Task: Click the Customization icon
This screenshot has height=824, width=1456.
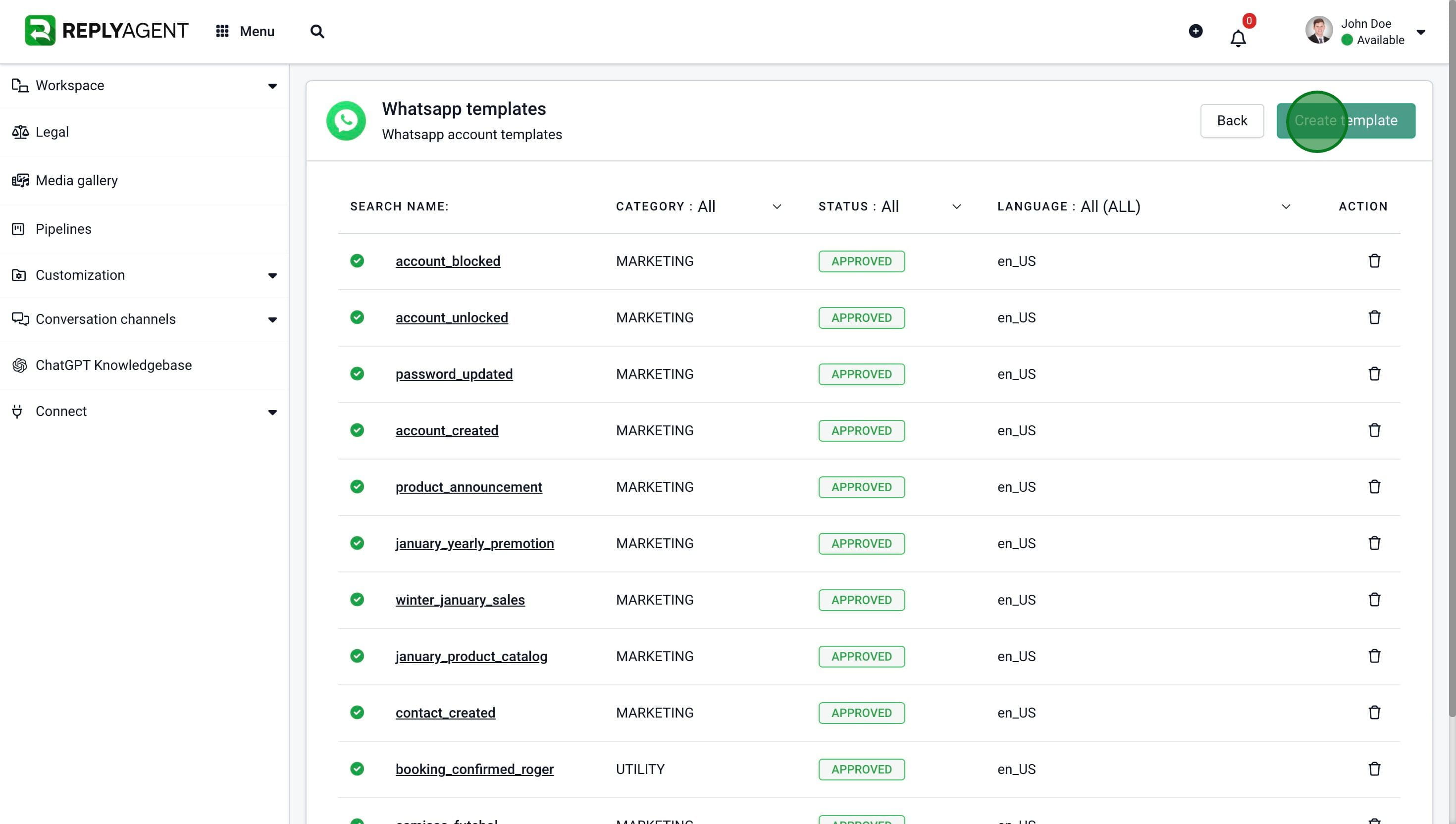Action: click(19, 275)
